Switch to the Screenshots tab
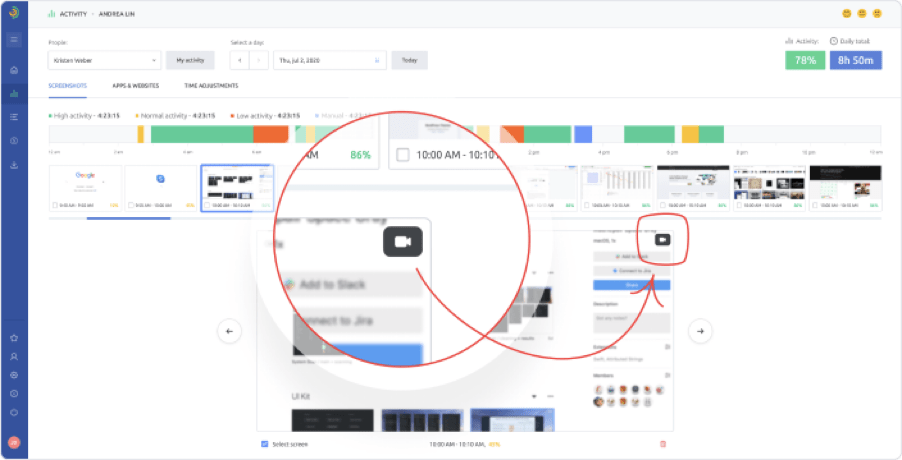 (67, 86)
